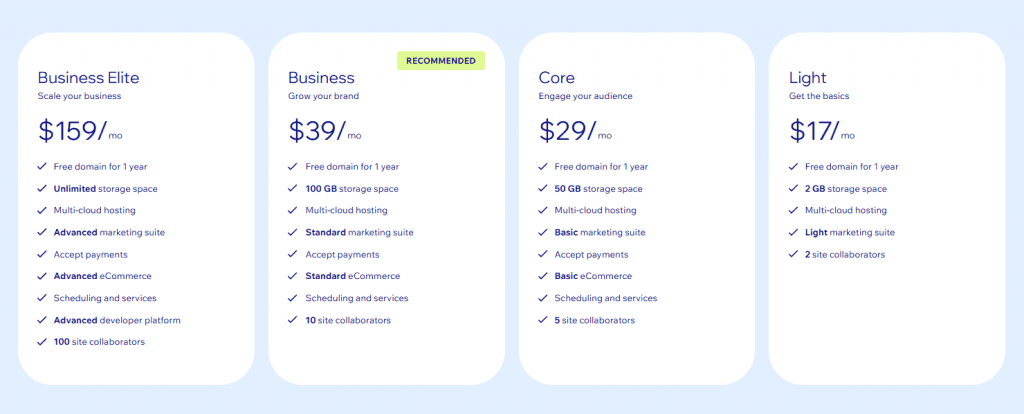Select the Business Elite plan title

(x=88, y=78)
